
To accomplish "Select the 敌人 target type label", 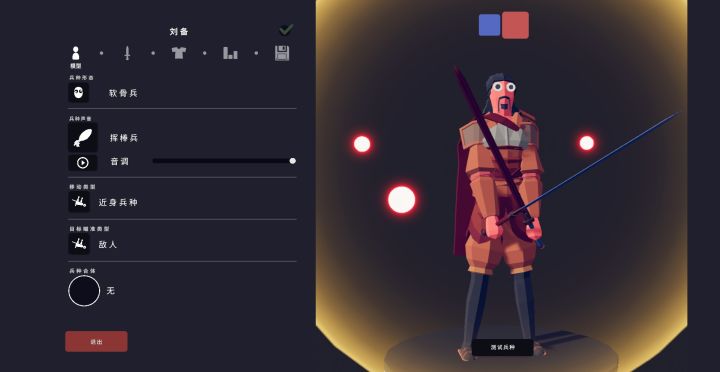I will point(108,244).
